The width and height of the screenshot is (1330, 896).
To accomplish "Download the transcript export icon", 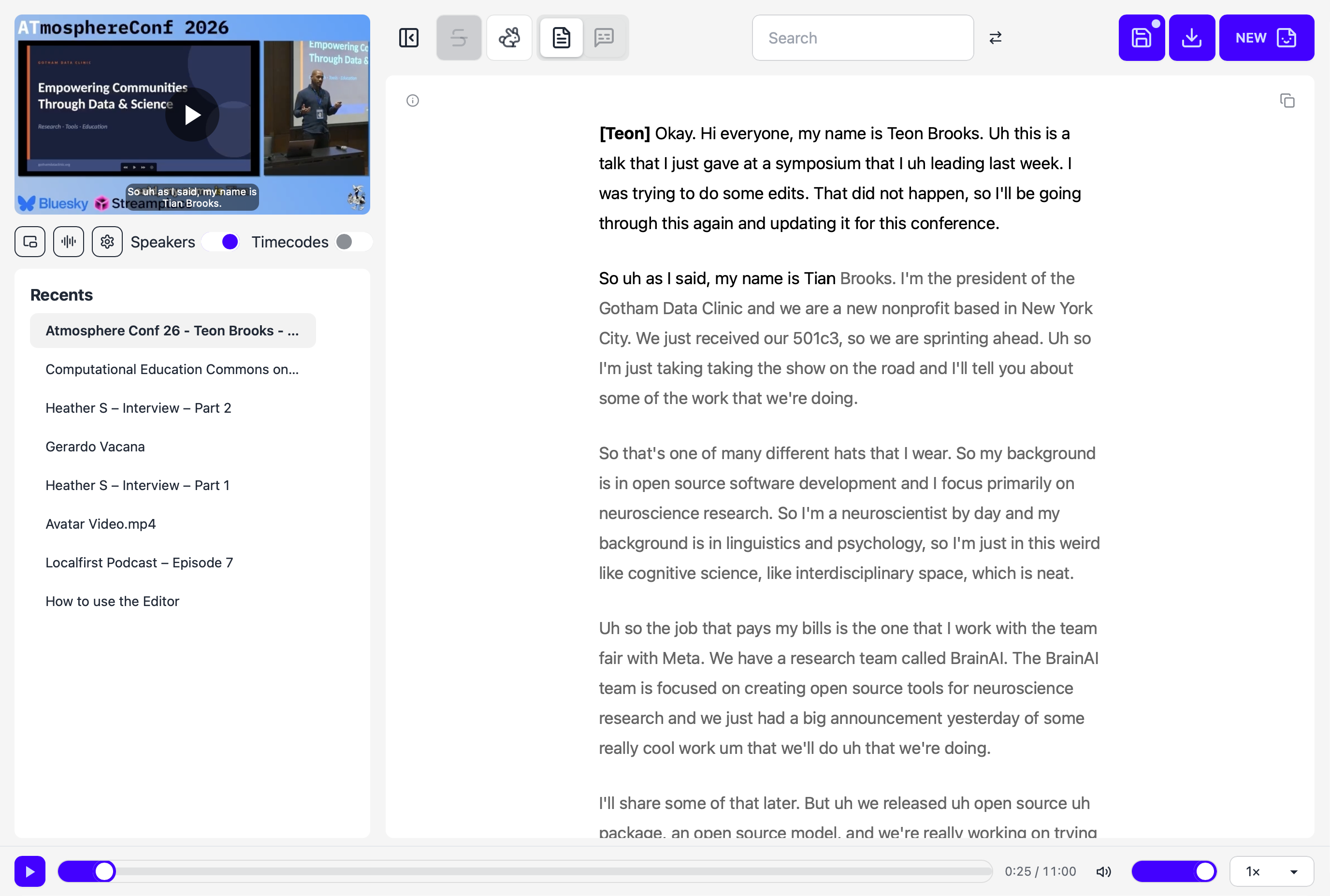I will pos(1192,38).
